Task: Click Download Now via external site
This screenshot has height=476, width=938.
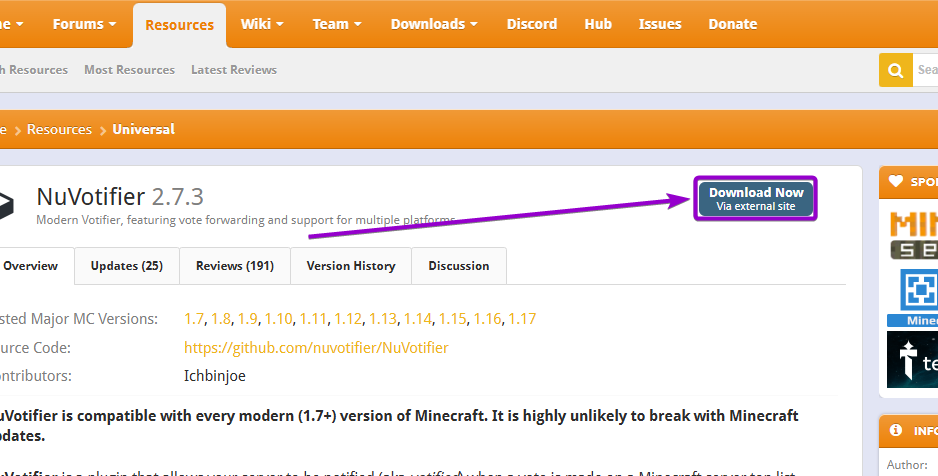Action: tap(756, 199)
